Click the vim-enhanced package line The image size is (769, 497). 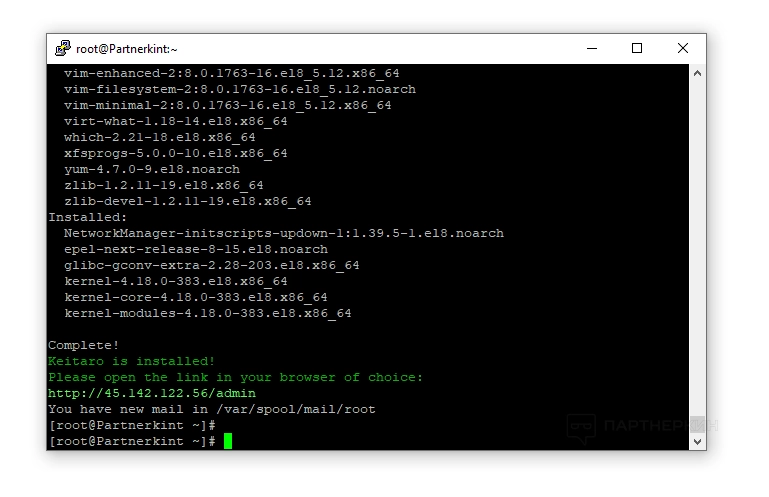click(231, 73)
